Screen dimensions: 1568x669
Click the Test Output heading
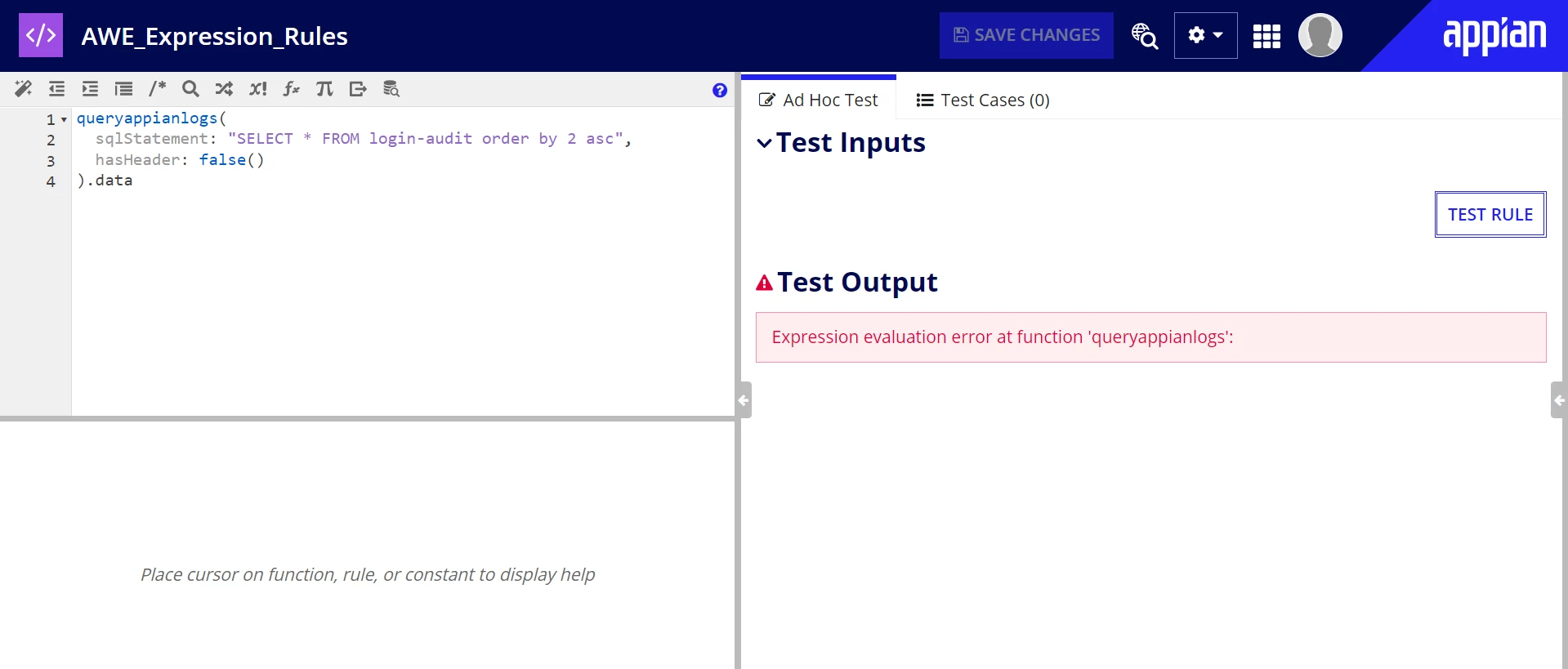point(857,283)
